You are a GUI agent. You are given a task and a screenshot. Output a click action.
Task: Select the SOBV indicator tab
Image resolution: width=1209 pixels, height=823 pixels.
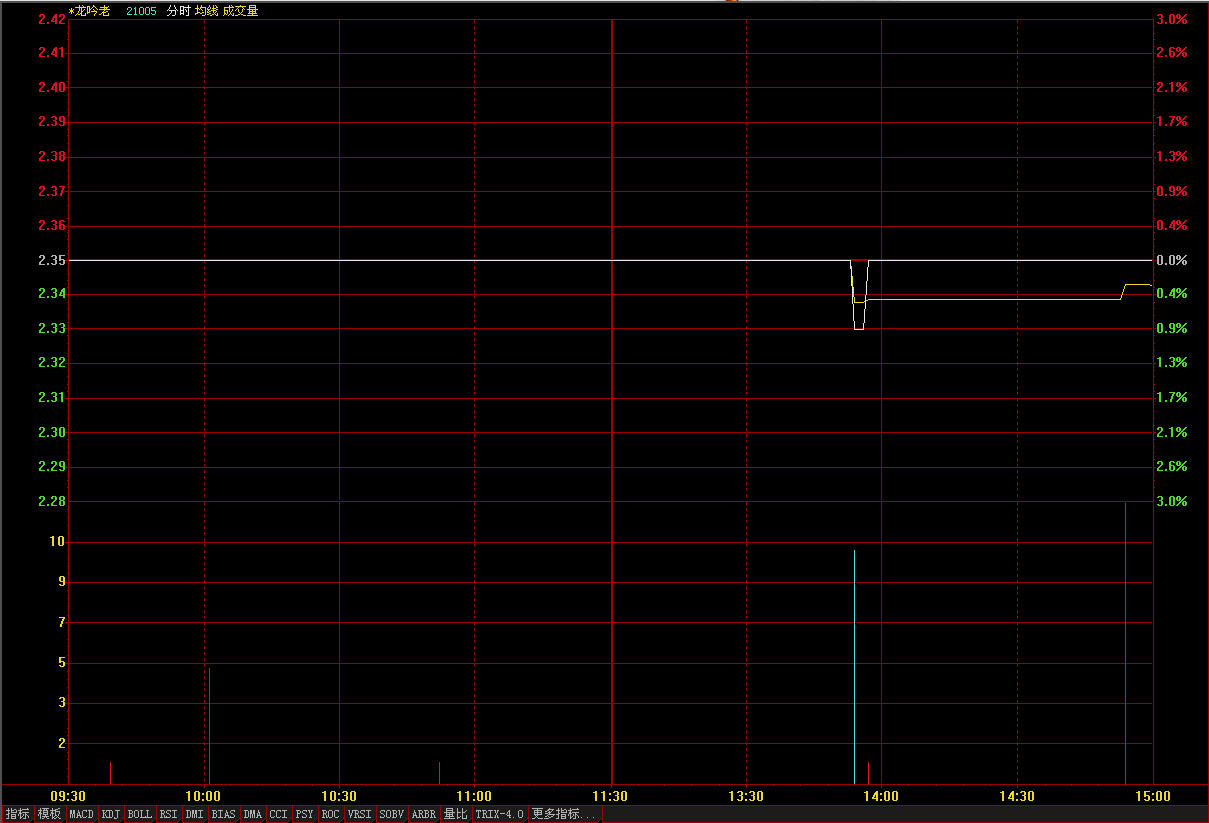coord(391,814)
